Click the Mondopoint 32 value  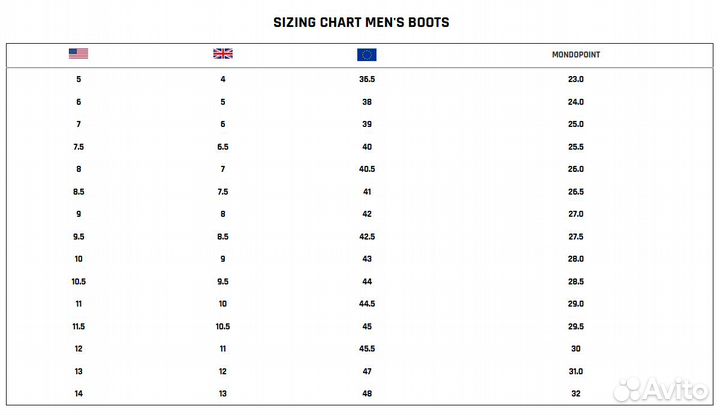pyautogui.click(x=576, y=394)
